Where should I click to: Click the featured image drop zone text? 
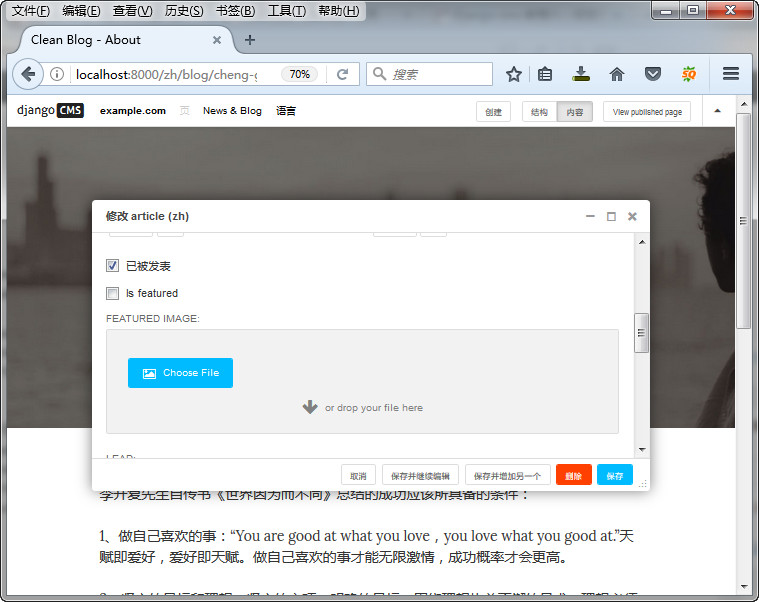[374, 407]
